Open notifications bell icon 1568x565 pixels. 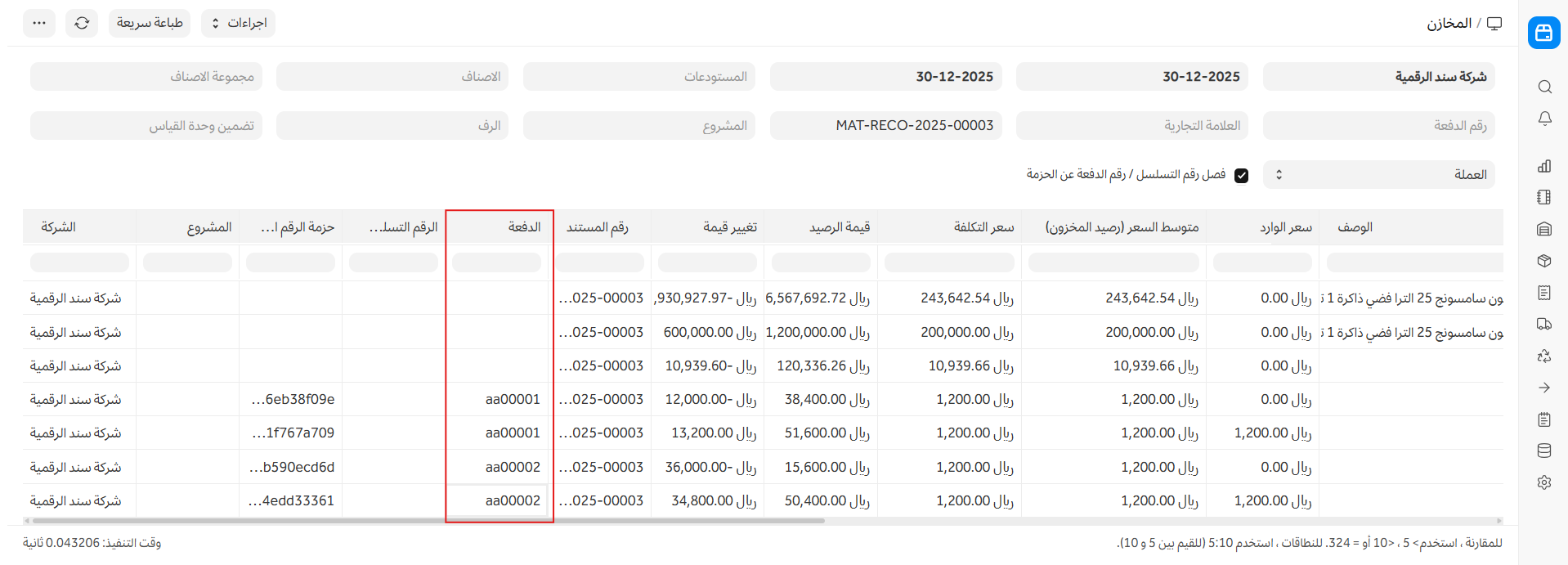(x=1543, y=119)
